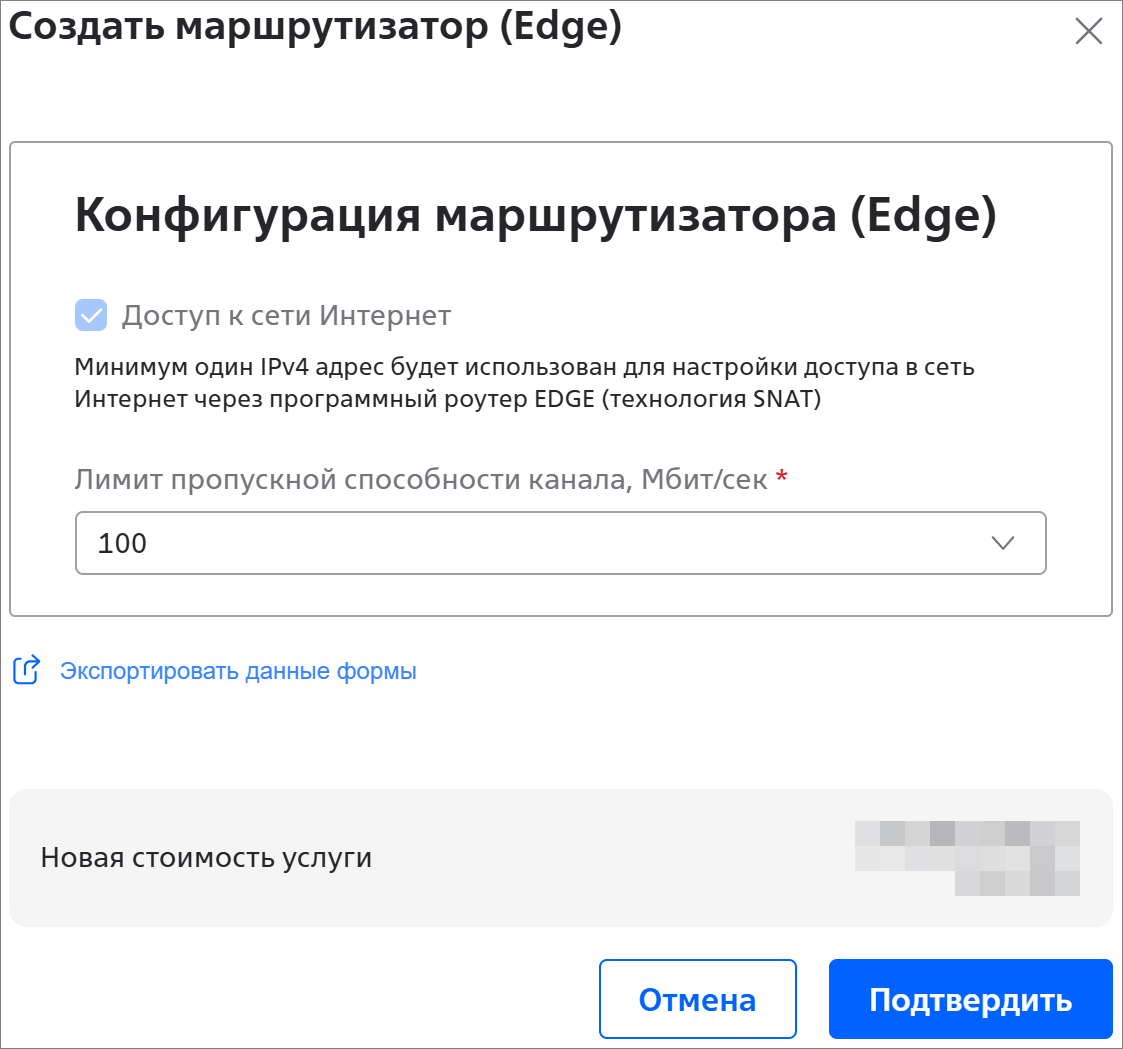The height and width of the screenshot is (1049, 1123).
Task: Click the 'Новая стоимость услуги' label
Action: (206, 858)
